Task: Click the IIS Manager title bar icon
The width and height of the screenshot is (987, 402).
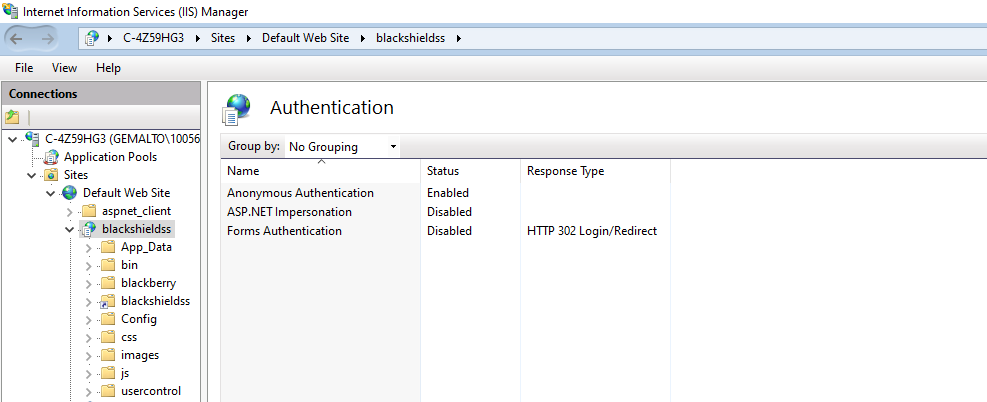Action: pos(10,11)
